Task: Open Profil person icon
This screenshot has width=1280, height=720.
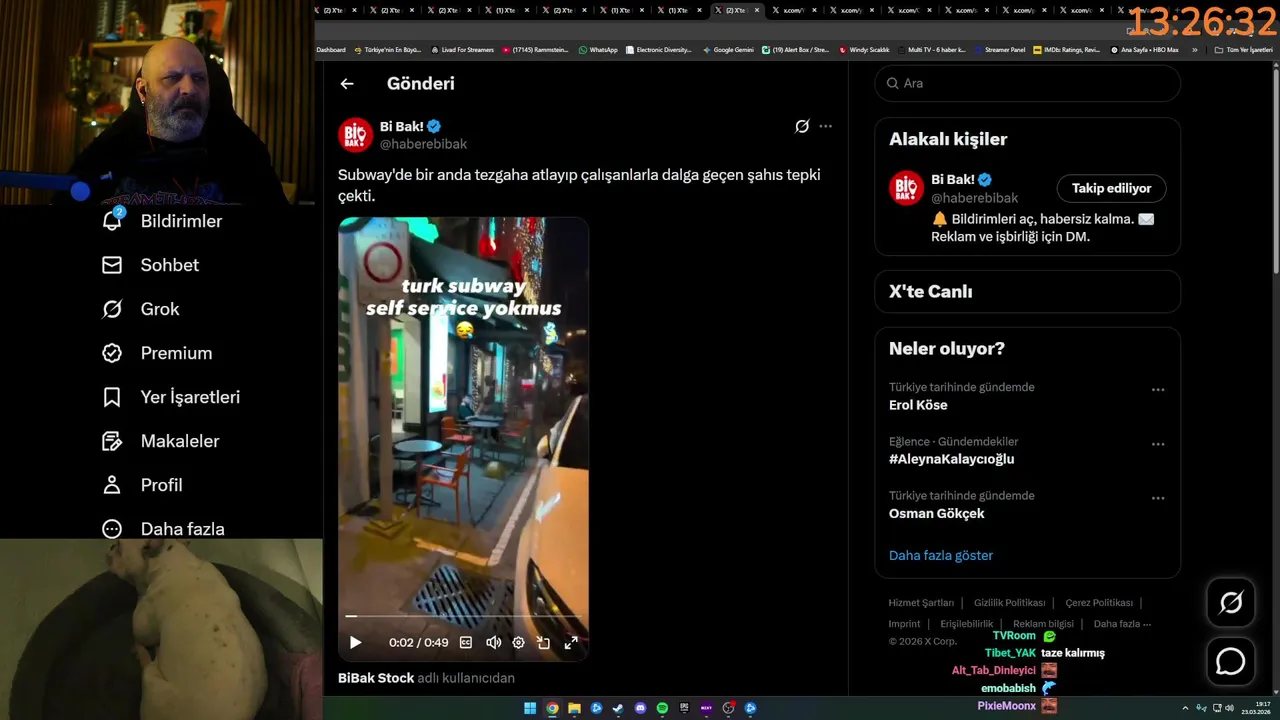Action: (112, 485)
